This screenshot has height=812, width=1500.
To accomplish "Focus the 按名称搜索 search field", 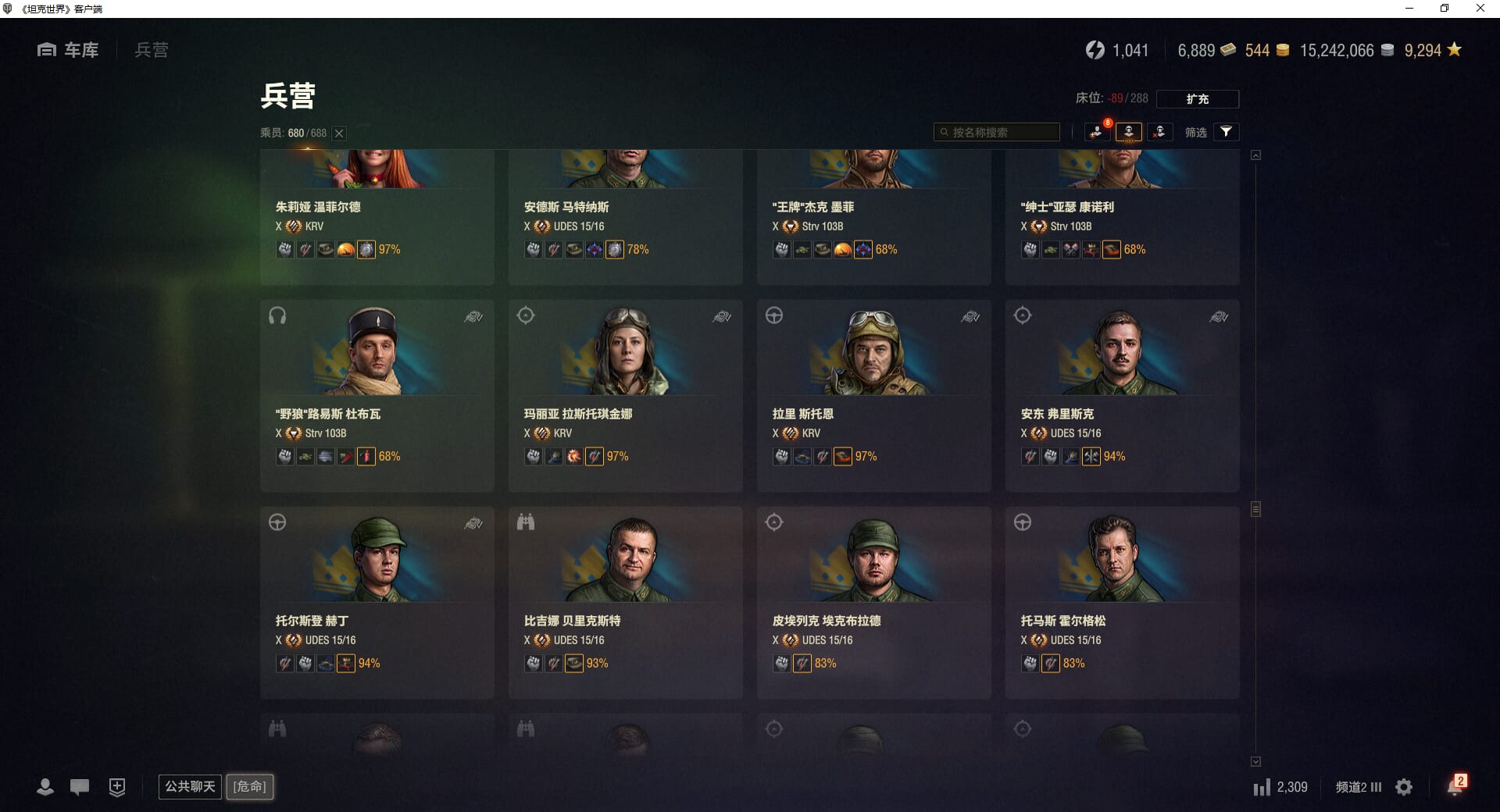I will click(997, 132).
